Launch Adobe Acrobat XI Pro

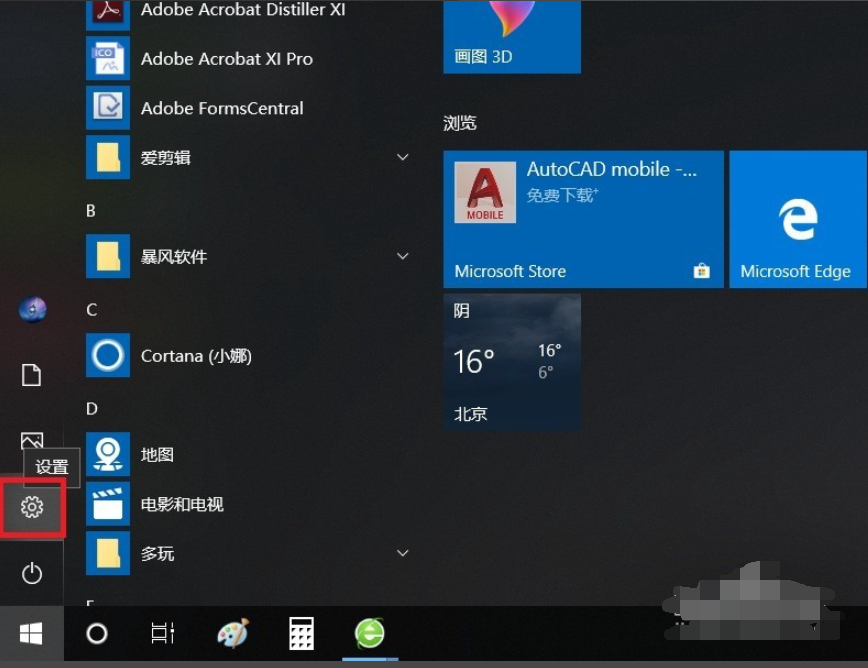coord(226,59)
